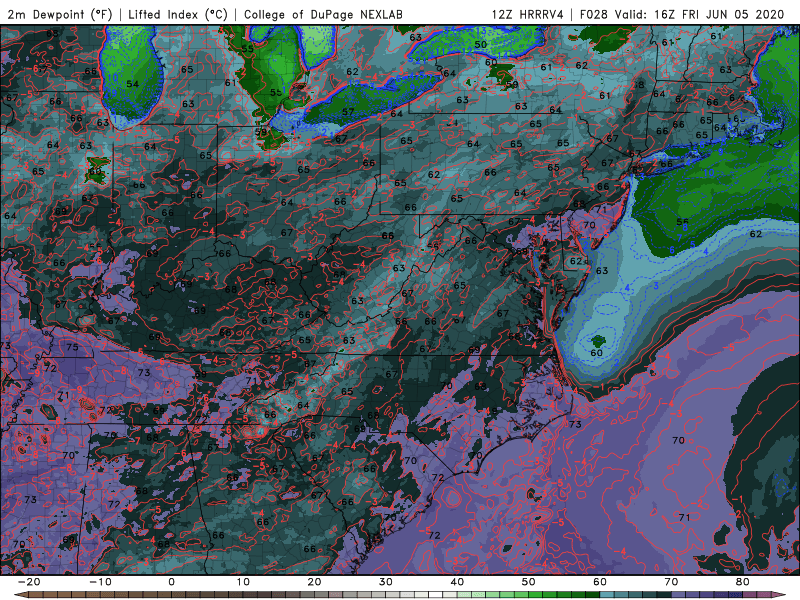This screenshot has width=800, height=600.
Task: Click the 57 dewpoint value over Lake Erie
Action: pos(348,112)
